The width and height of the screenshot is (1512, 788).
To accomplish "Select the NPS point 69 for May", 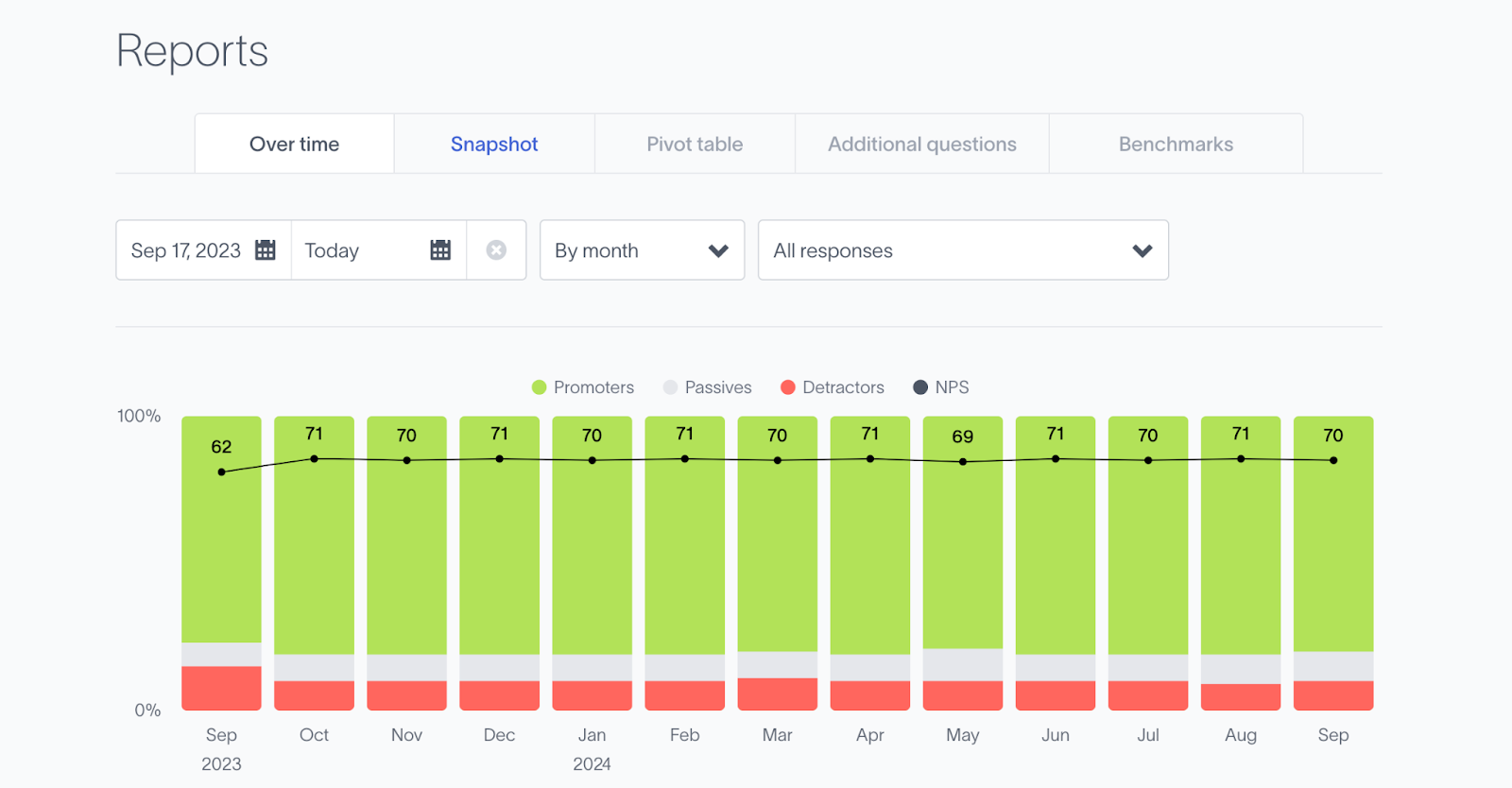I will 963,462.
